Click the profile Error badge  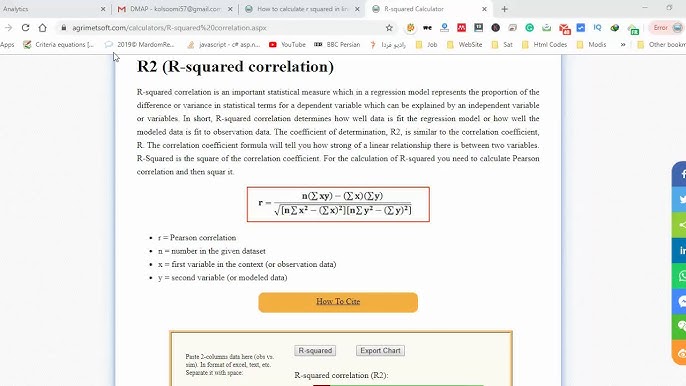tap(666, 28)
